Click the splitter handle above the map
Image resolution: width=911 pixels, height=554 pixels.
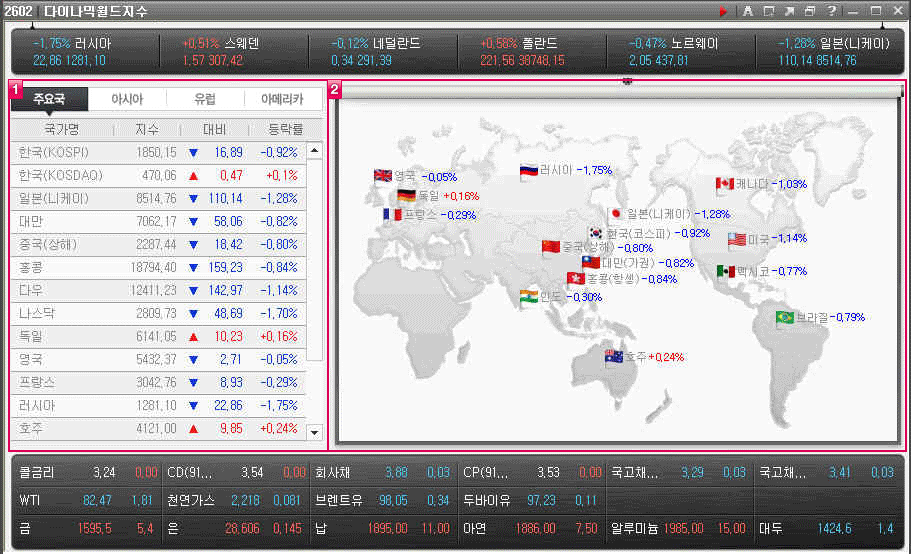click(x=627, y=82)
